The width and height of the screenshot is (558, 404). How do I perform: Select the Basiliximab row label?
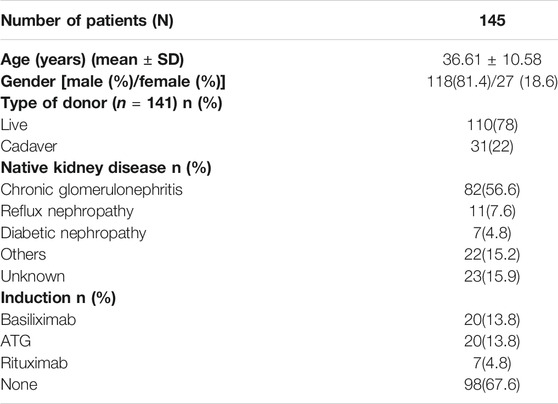[x=38, y=320]
